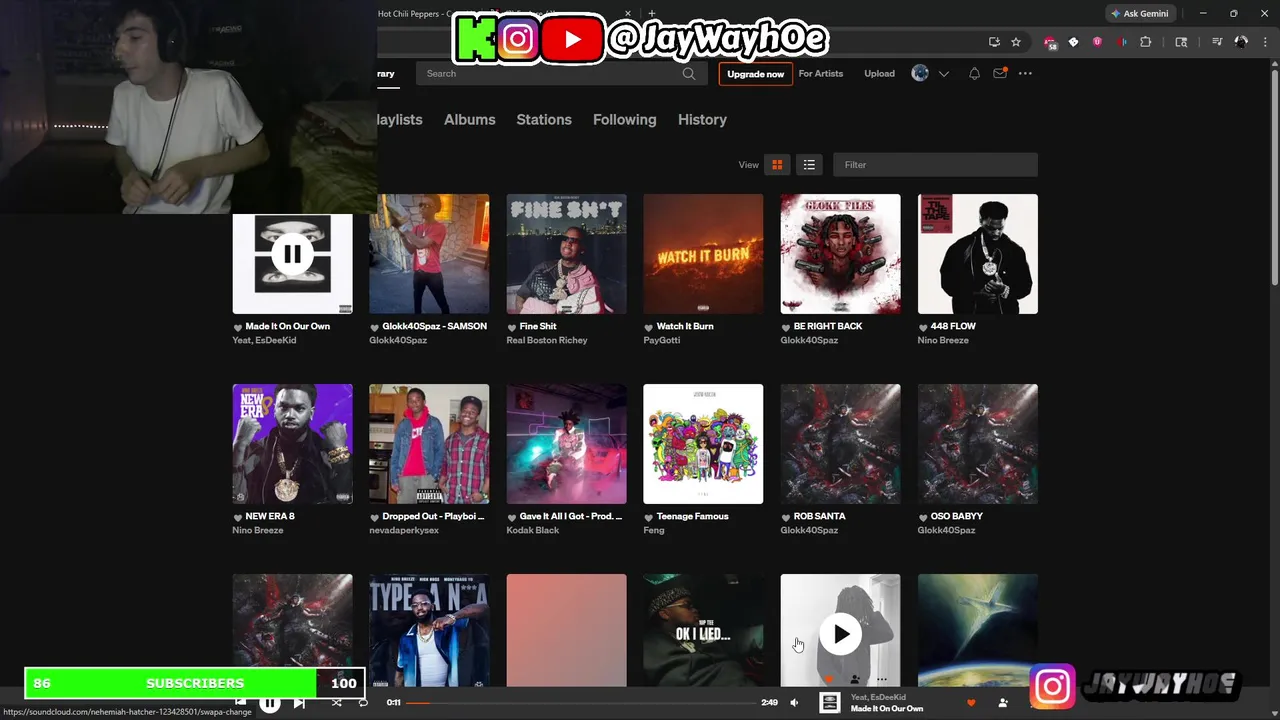Screen dimensions: 1280x720
Task: Open Chrome extensions puzzle icon
Action: [x=1146, y=42]
